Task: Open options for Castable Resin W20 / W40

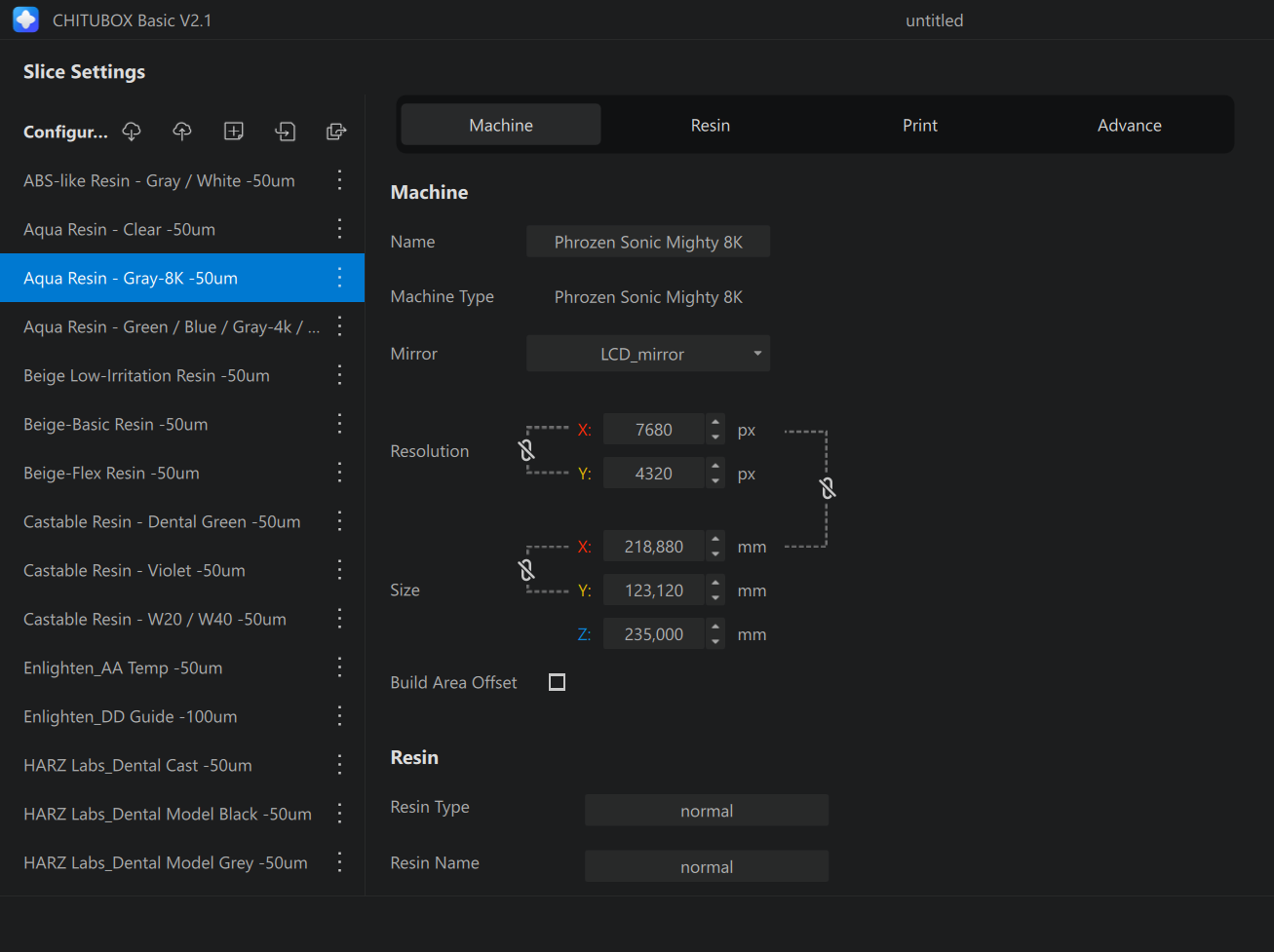Action: click(339, 619)
